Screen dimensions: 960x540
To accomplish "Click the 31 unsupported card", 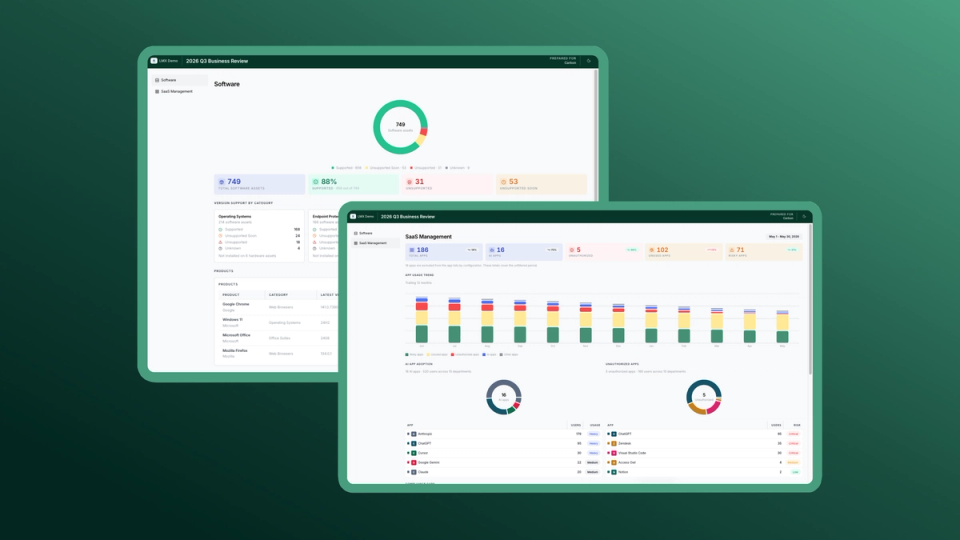I will 448,184.
